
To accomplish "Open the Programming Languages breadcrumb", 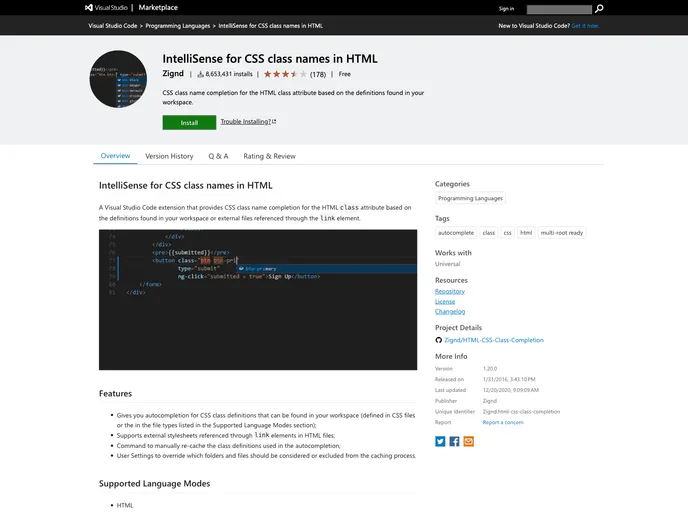I will click(x=178, y=26).
